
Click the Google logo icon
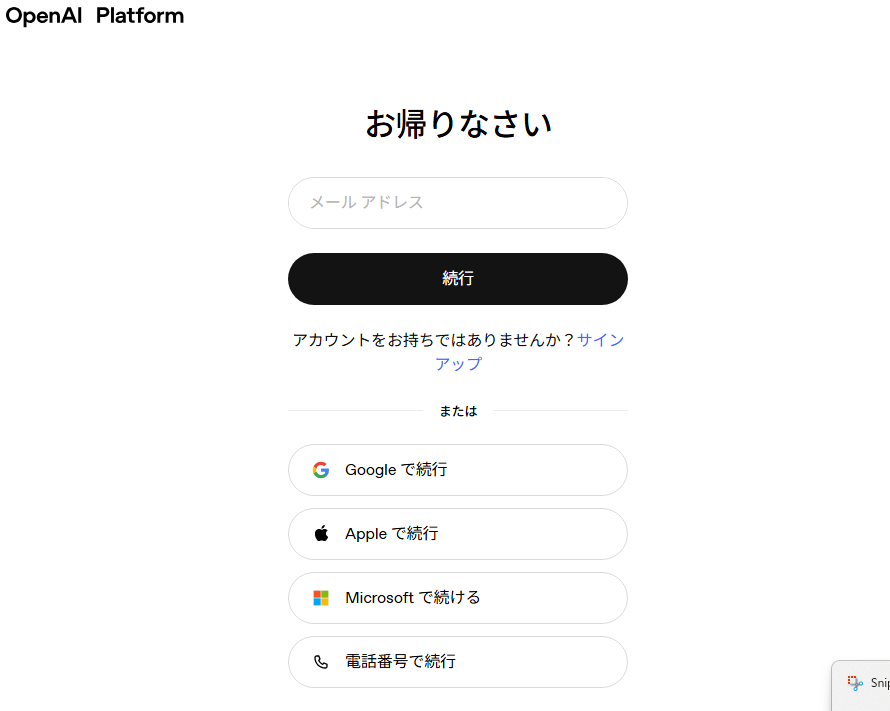click(x=320, y=470)
